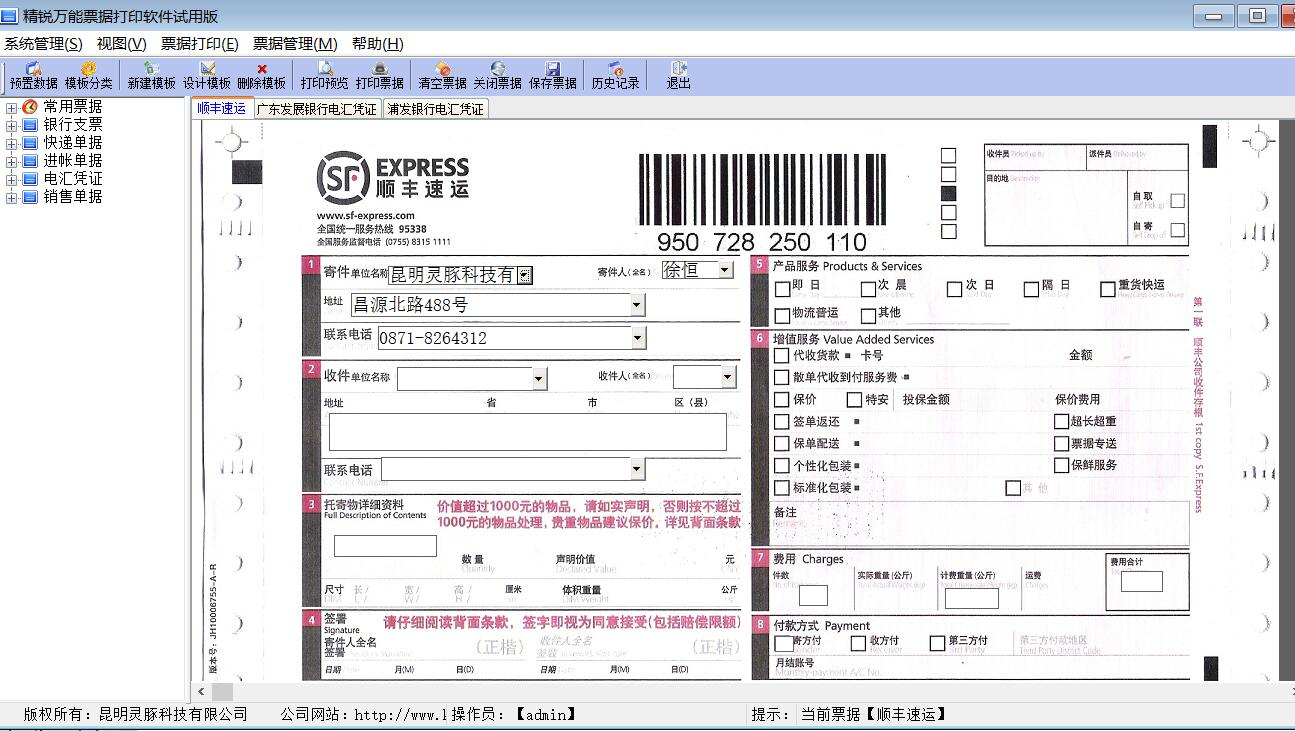1295x731 pixels.
Task: Click the app icon in the title bar
Action: click(9, 16)
